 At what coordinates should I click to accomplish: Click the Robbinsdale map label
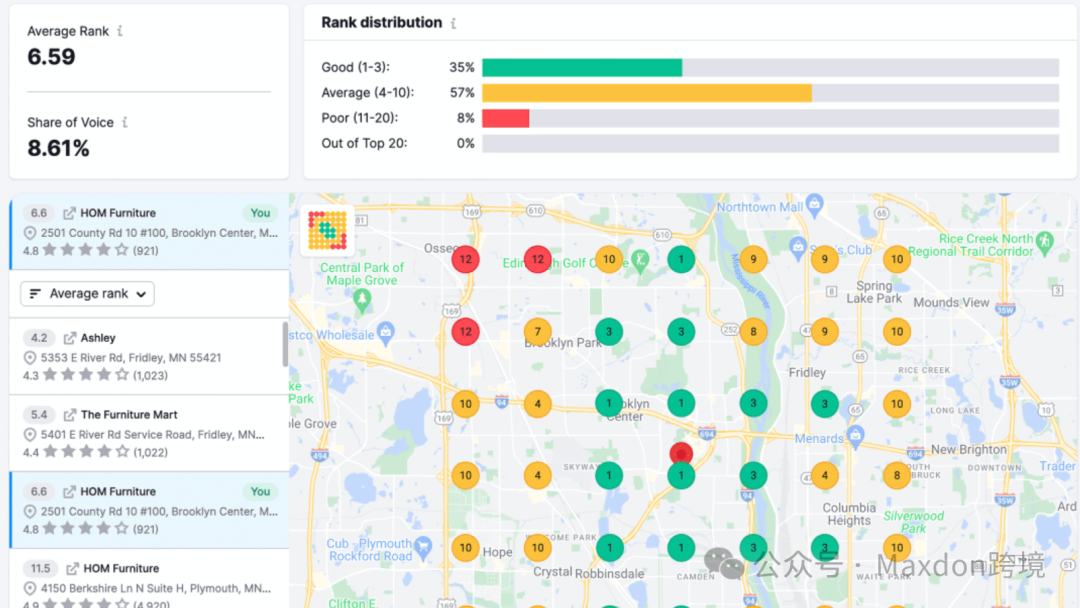point(610,574)
